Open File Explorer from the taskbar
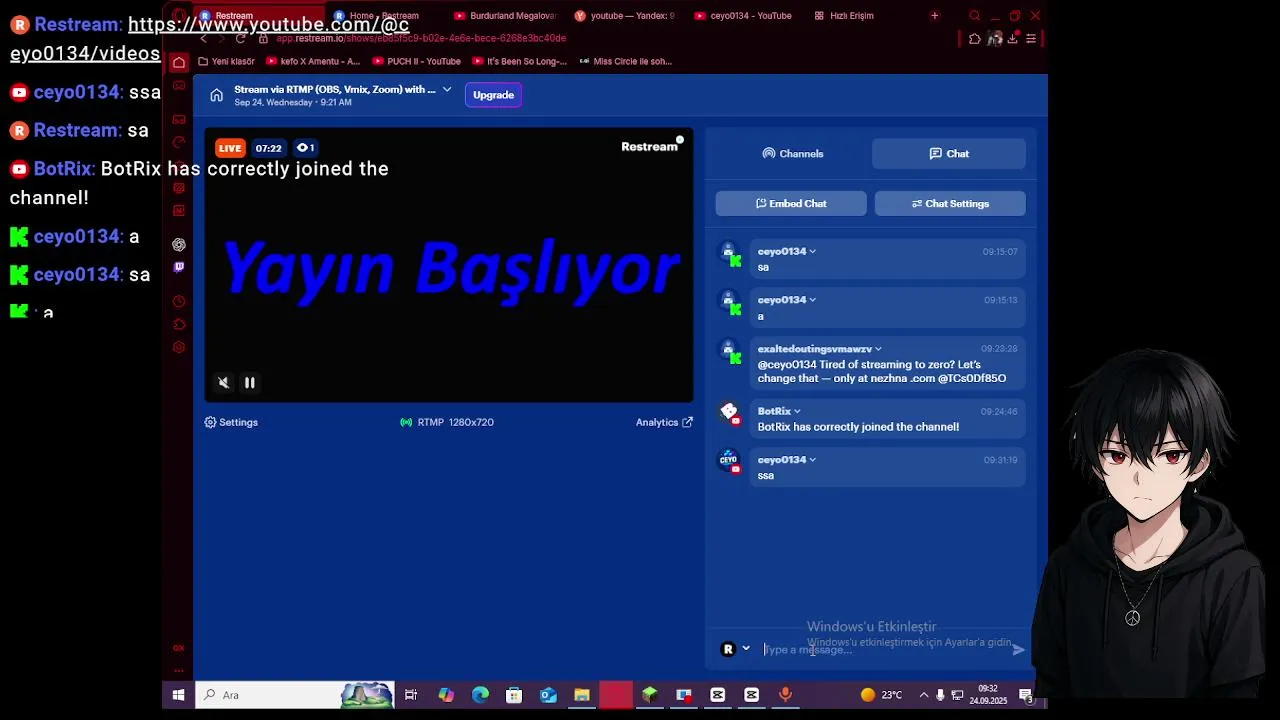The width and height of the screenshot is (1280, 720). (x=582, y=695)
